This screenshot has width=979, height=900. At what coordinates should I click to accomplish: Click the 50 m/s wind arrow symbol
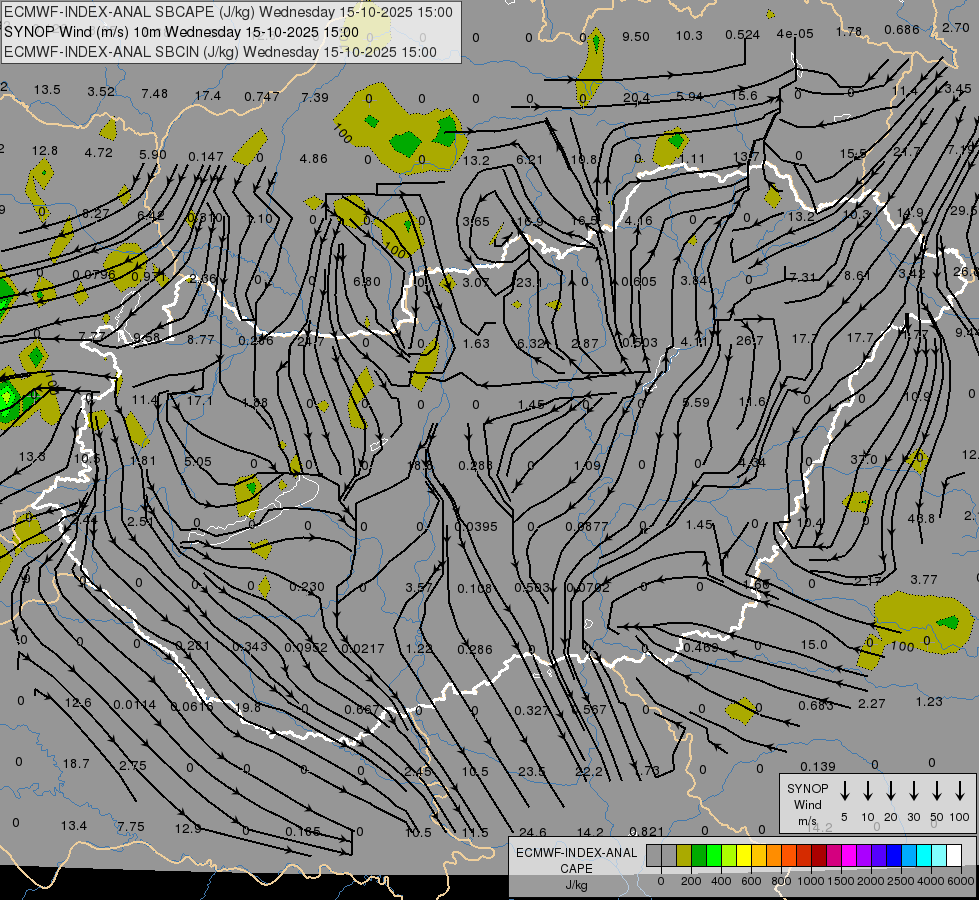(x=937, y=791)
